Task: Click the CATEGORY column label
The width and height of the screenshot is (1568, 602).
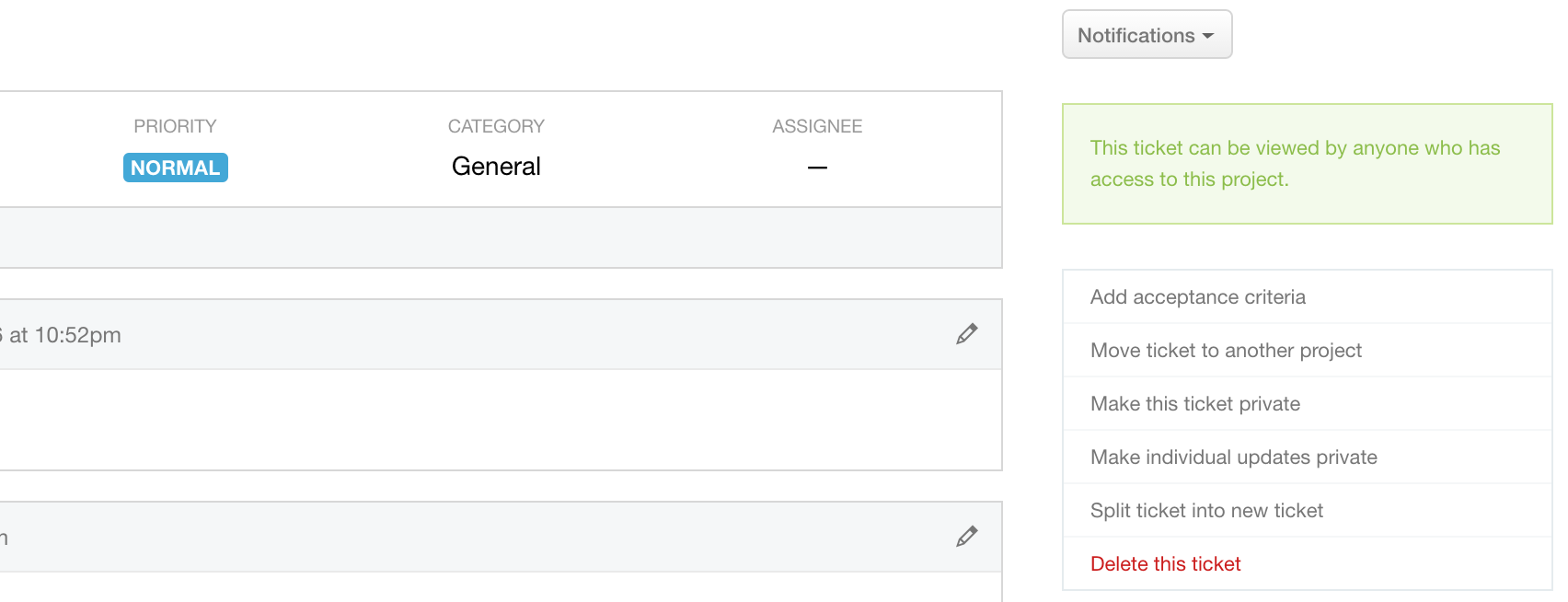Action: click(x=496, y=126)
